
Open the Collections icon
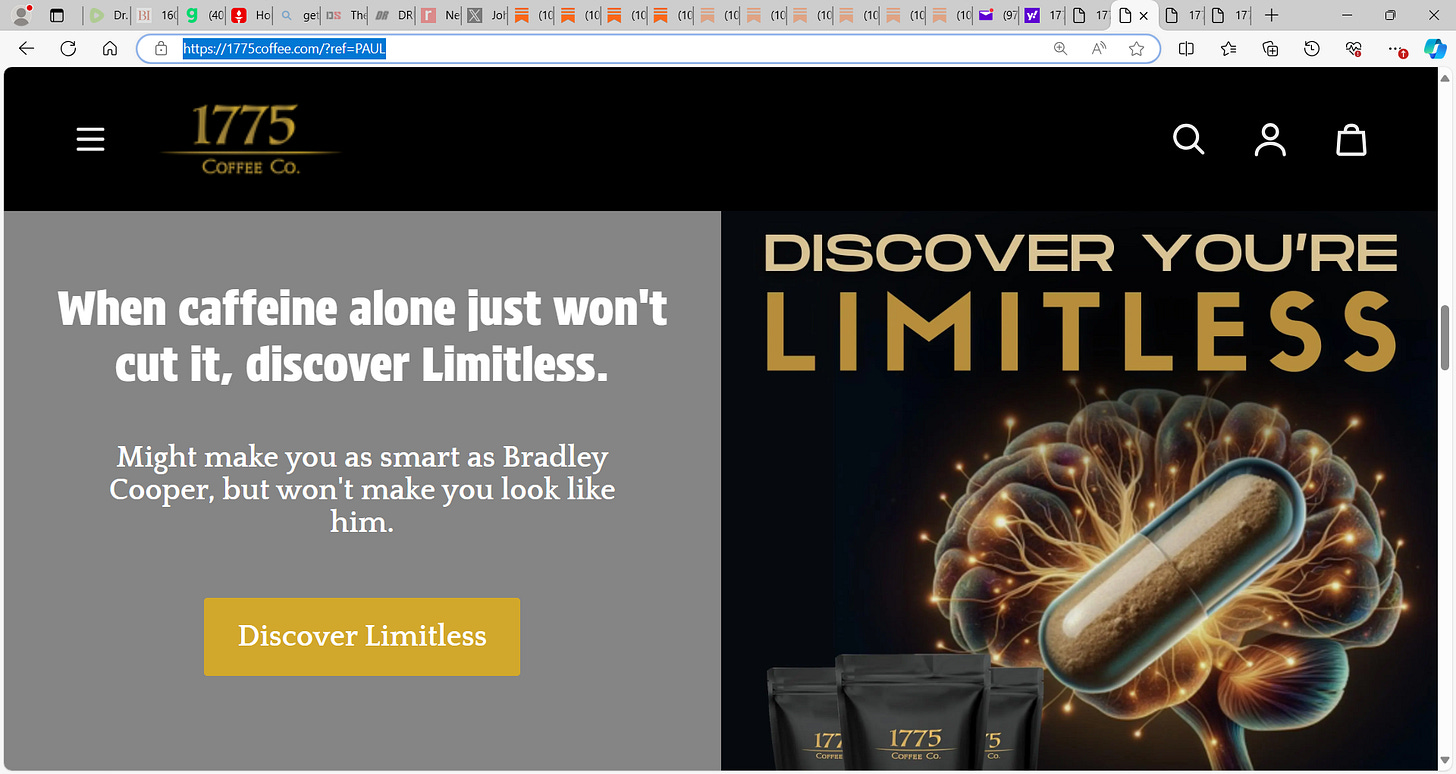1270,48
